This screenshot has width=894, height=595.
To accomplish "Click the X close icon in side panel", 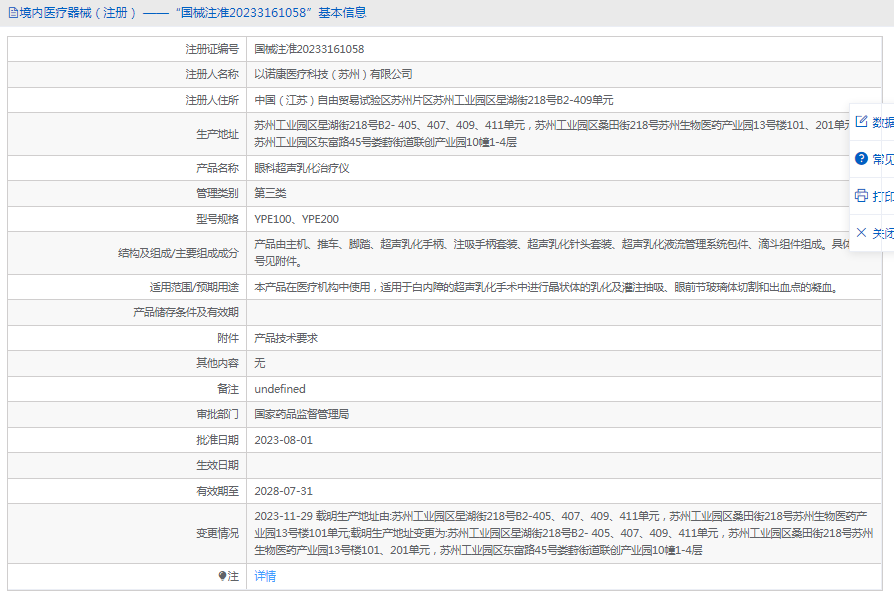I will click(x=861, y=233).
